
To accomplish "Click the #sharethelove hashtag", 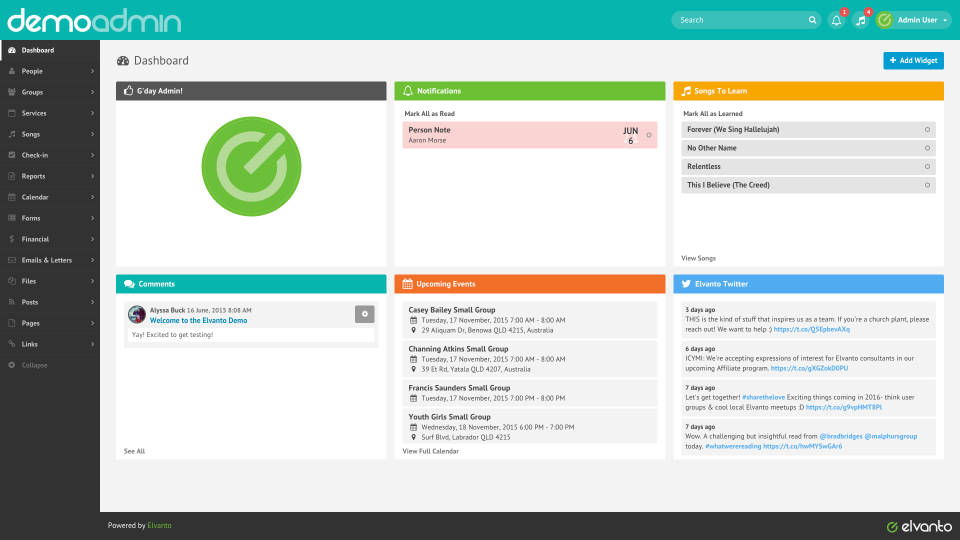I will [x=763, y=397].
